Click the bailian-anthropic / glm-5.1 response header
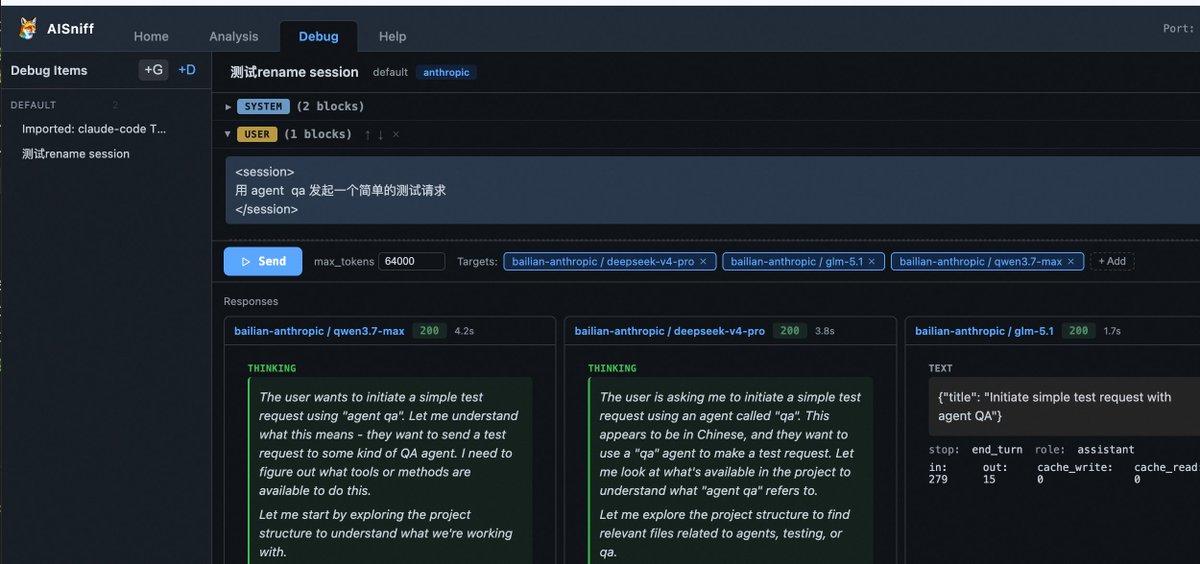 point(984,331)
